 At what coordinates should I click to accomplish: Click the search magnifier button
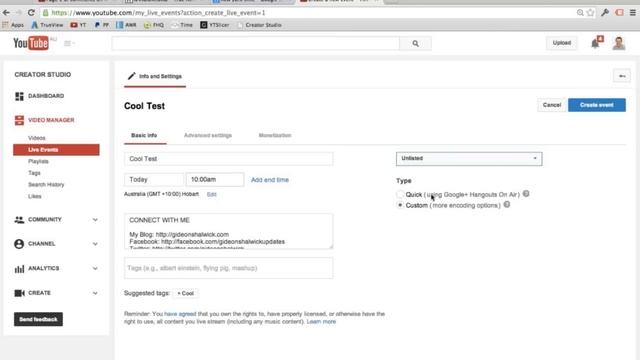(415, 43)
